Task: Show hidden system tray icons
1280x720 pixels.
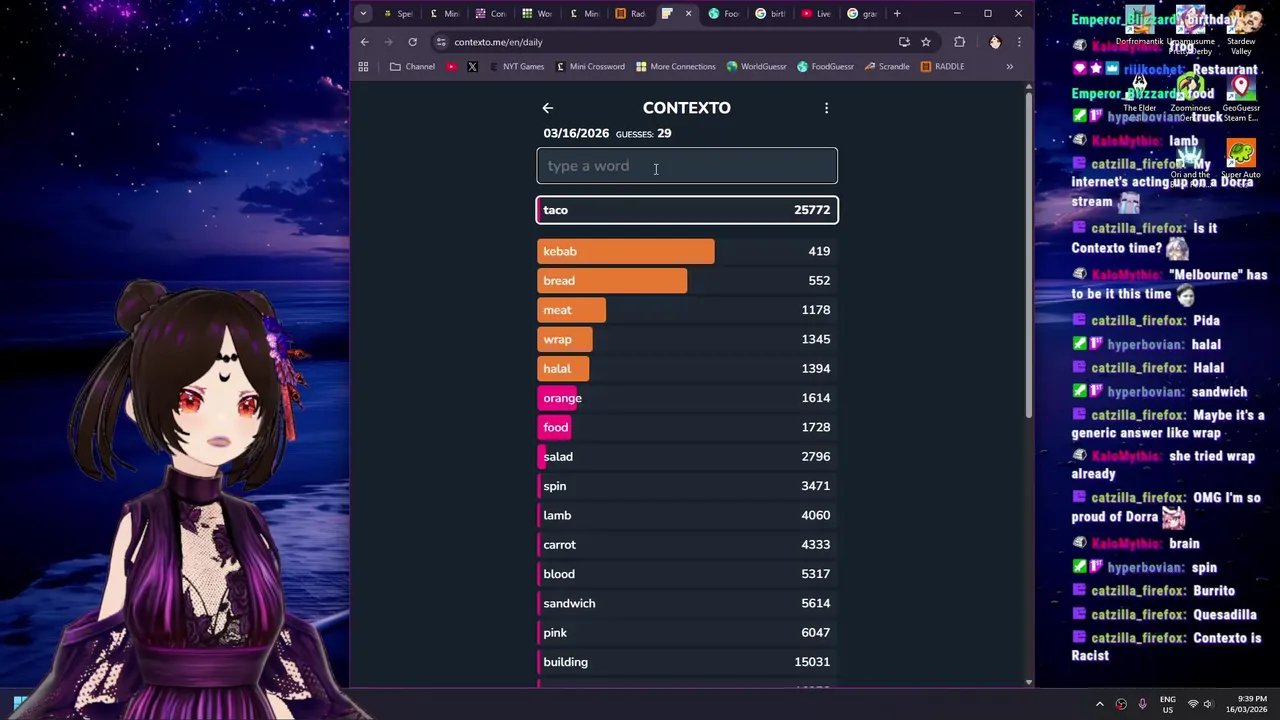Action: [x=1099, y=704]
